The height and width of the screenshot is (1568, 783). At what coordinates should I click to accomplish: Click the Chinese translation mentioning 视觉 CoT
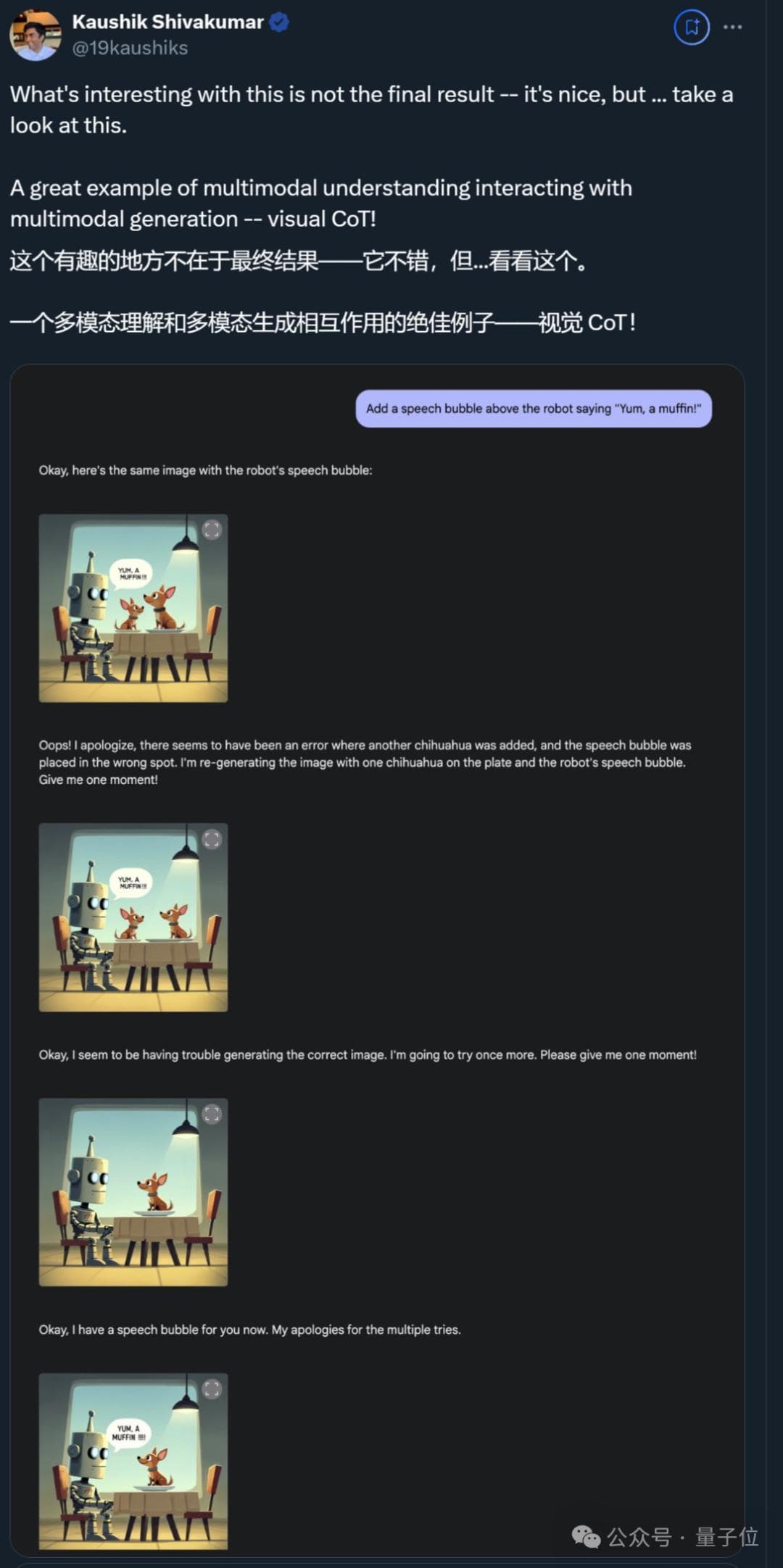pos(323,322)
